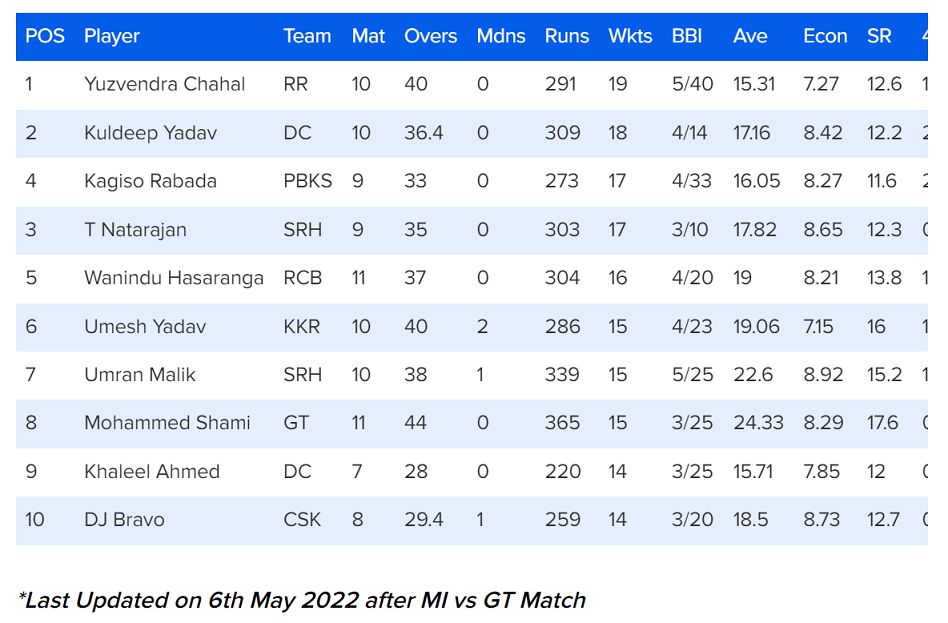Click the POS column header
948x623 pixels.
45,36
